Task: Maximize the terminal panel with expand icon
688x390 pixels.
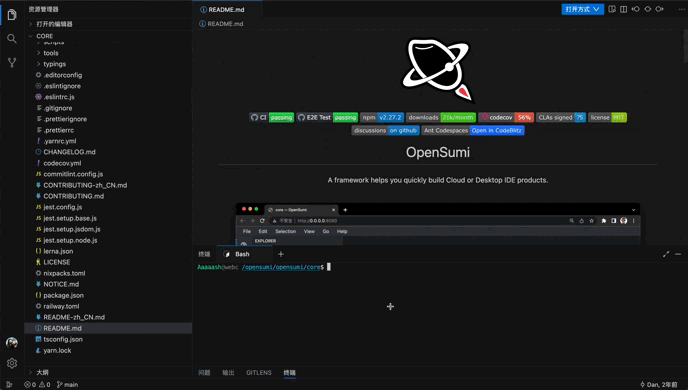Action: tap(666, 254)
